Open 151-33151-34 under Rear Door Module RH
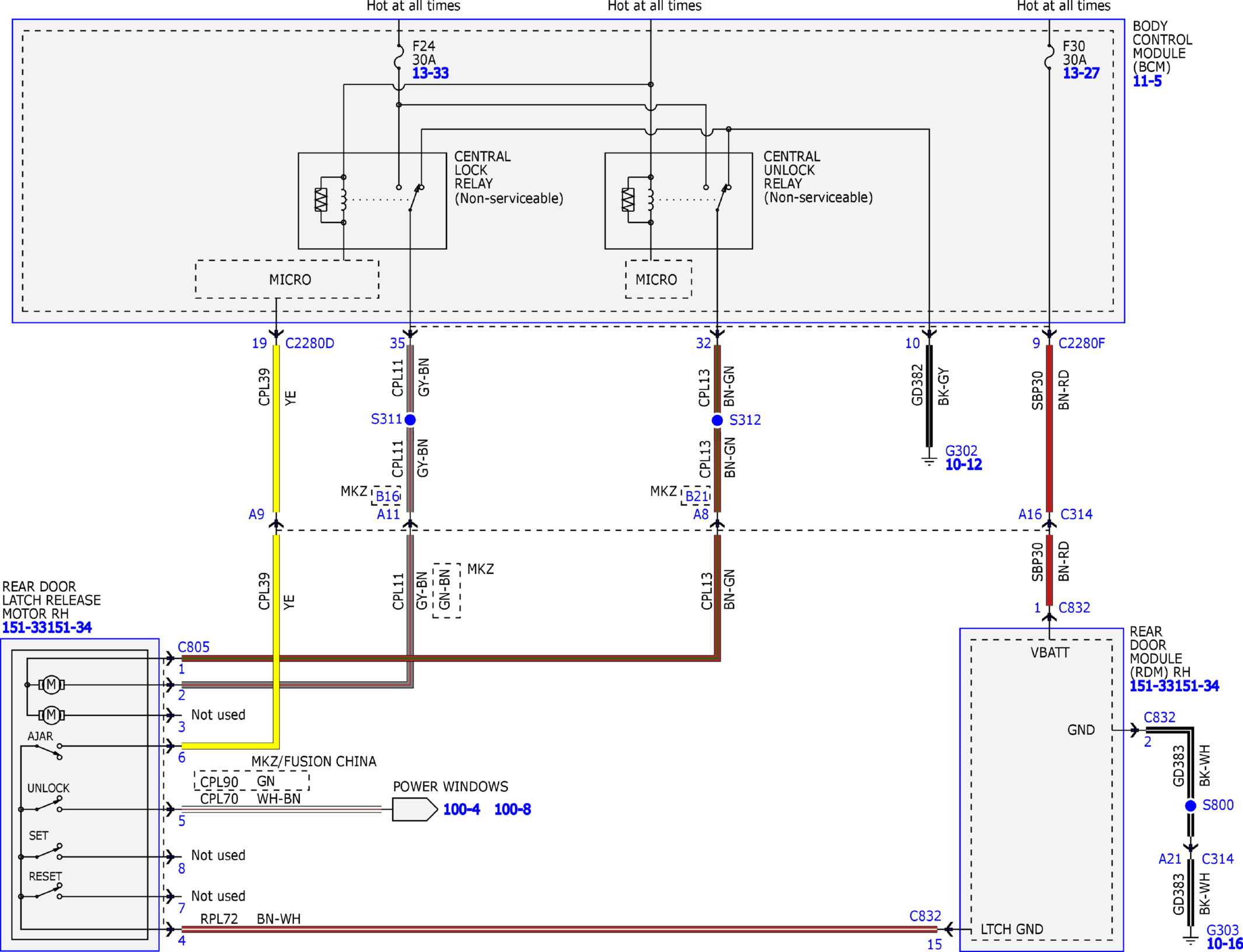Image resolution: width=1243 pixels, height=952 pixels. [1174, 686]
